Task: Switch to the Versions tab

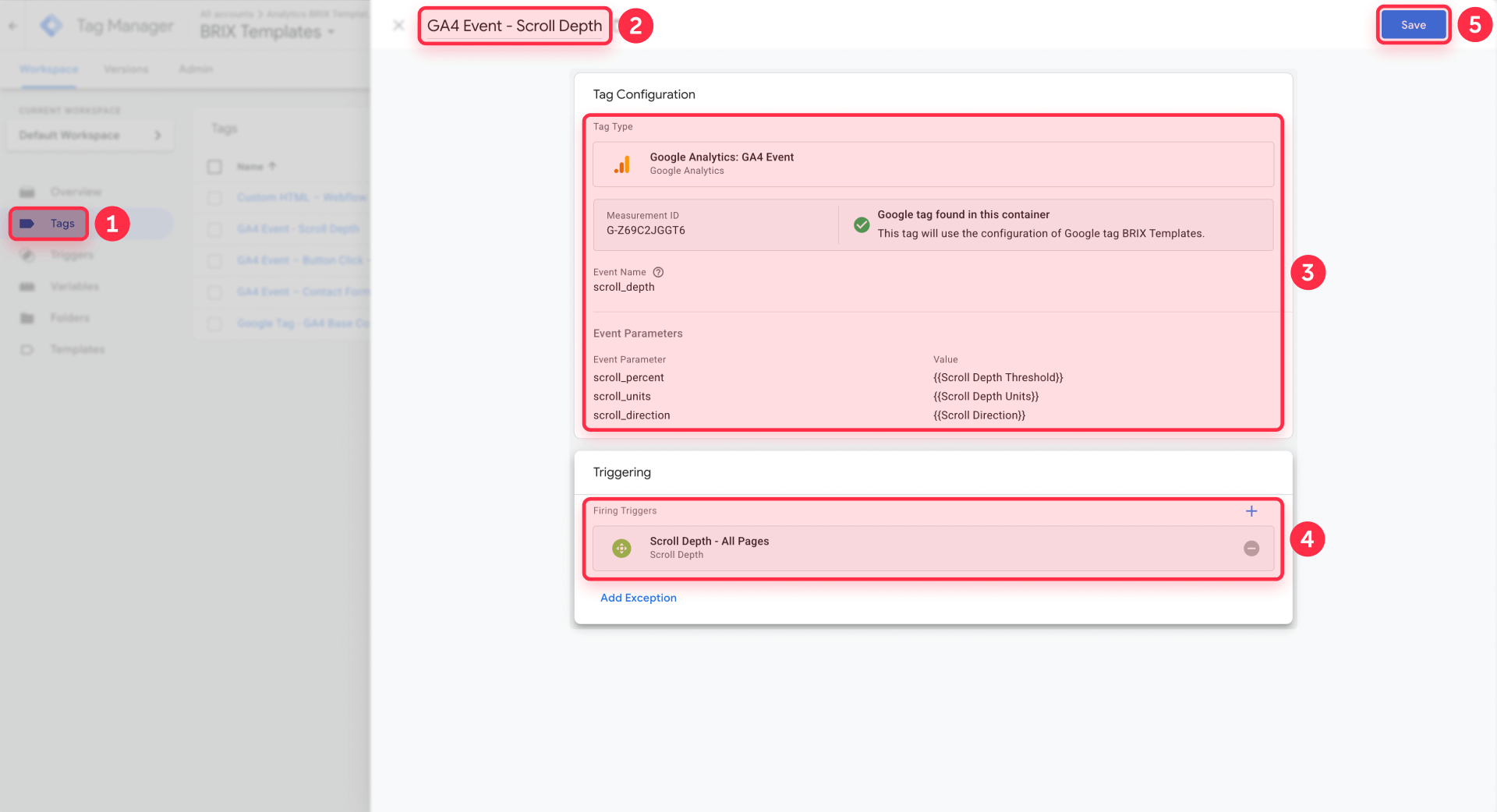Action: [126, 69]
